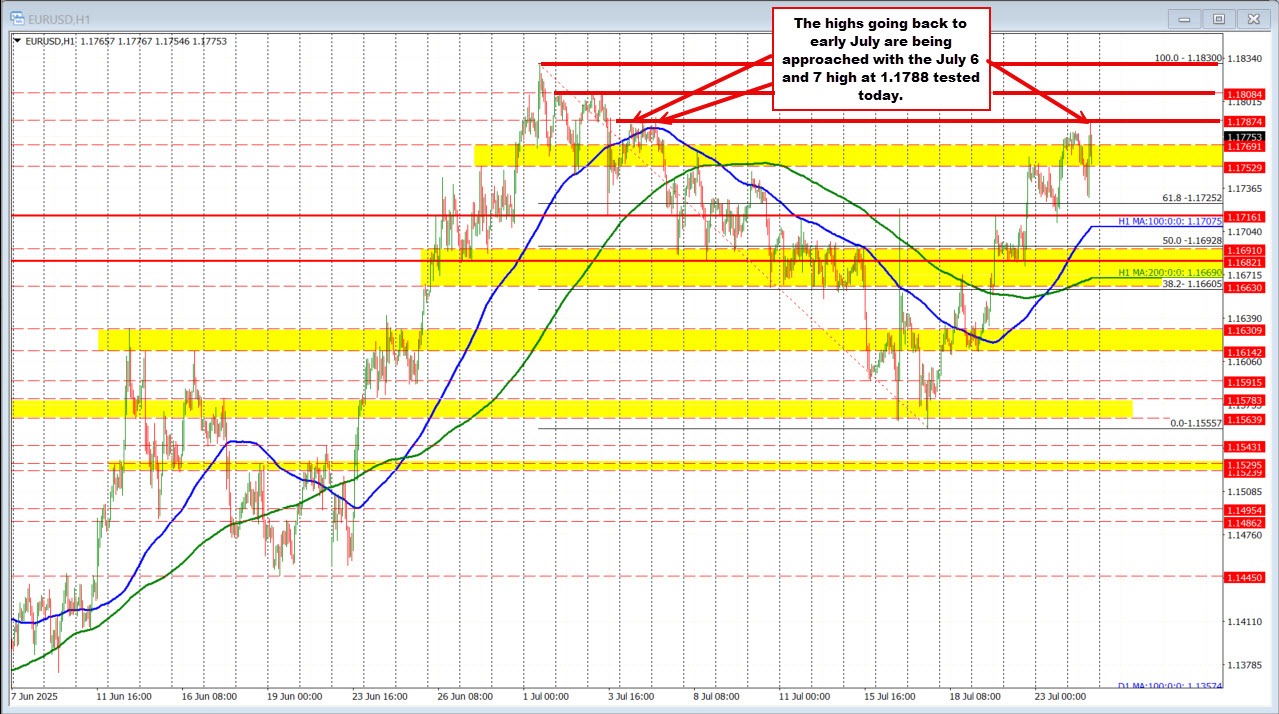Click the red price label 1.17874

point(1245,121)
